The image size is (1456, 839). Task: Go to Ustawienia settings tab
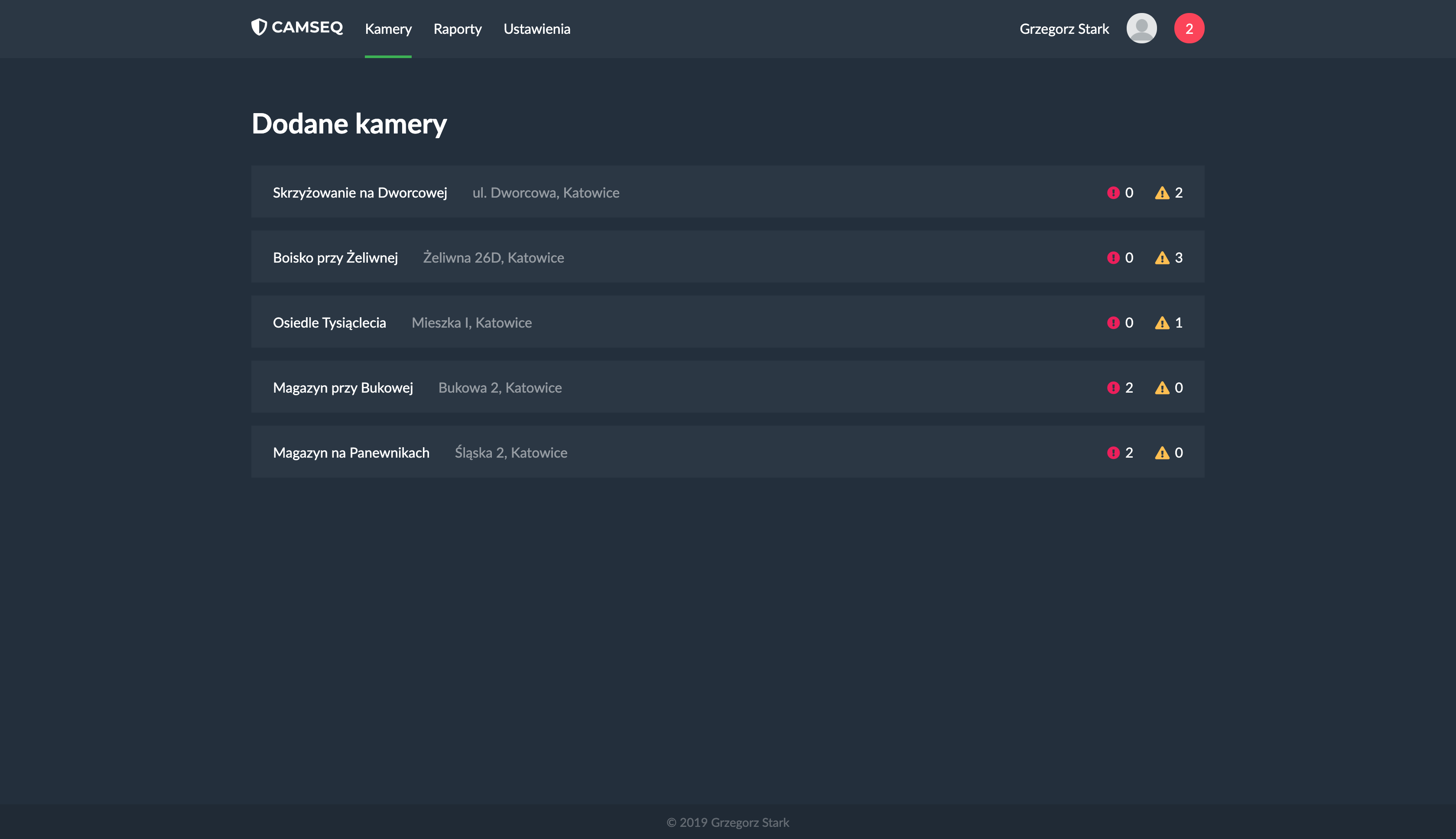click(536, 29)
